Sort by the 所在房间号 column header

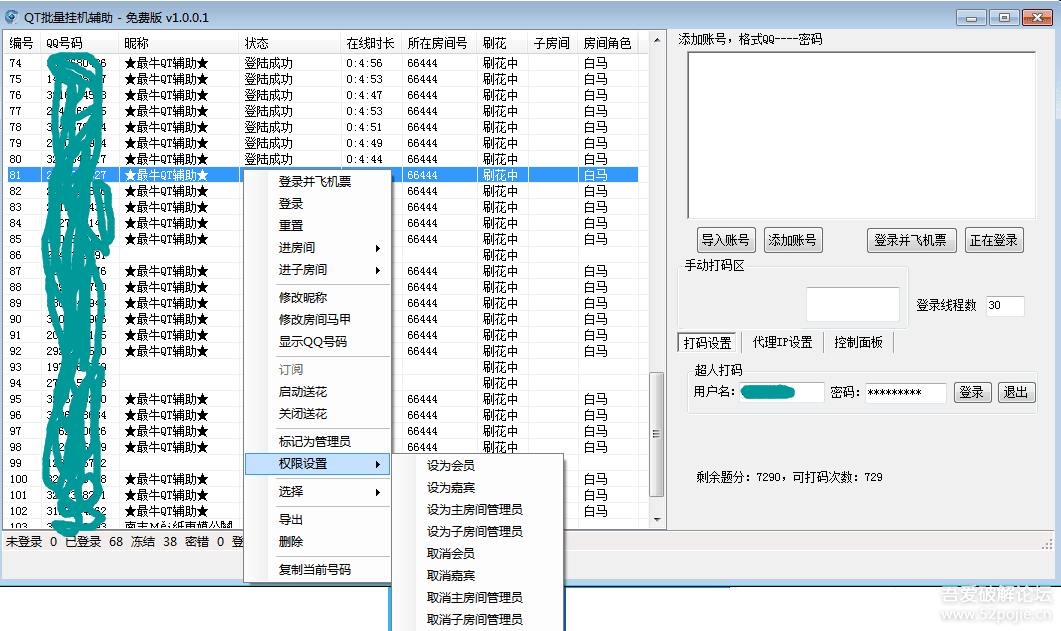(438, 43)
